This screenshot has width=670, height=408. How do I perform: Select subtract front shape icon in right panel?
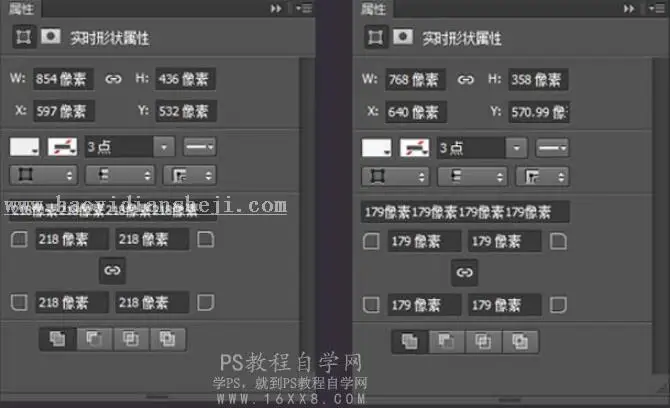(447, 341)
